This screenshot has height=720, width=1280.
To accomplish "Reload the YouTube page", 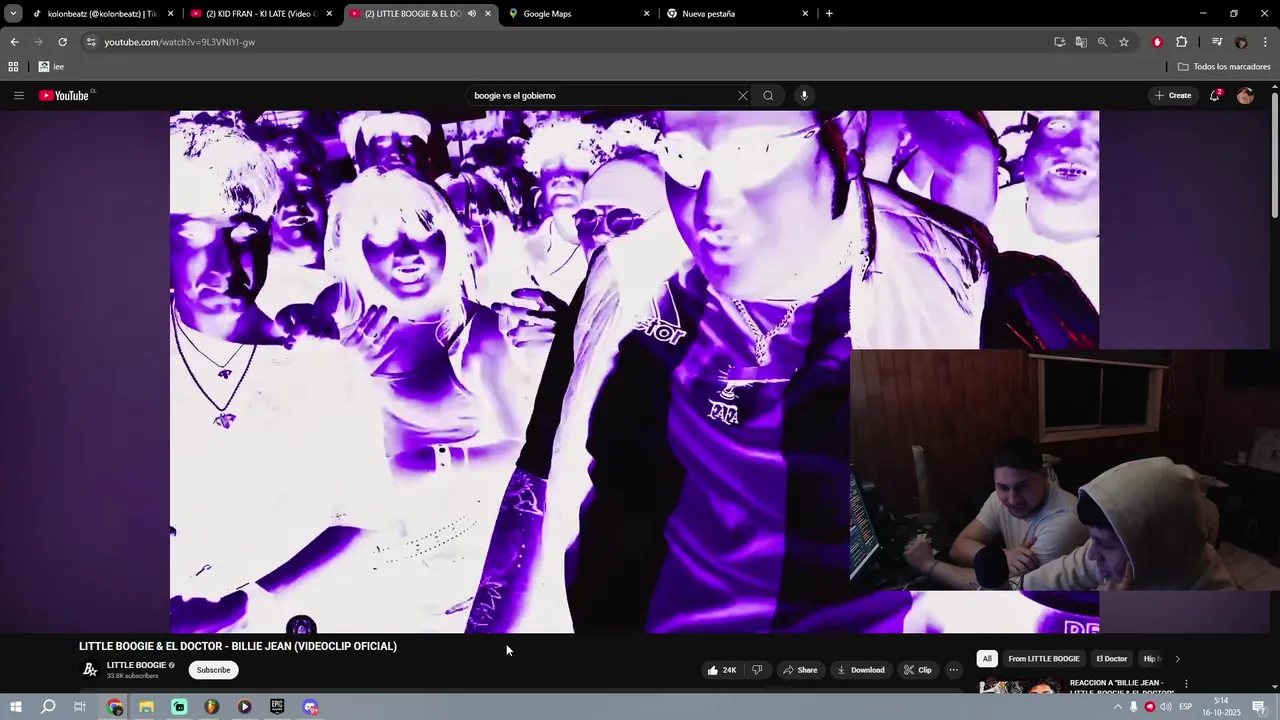I will [x=62, y=42].
